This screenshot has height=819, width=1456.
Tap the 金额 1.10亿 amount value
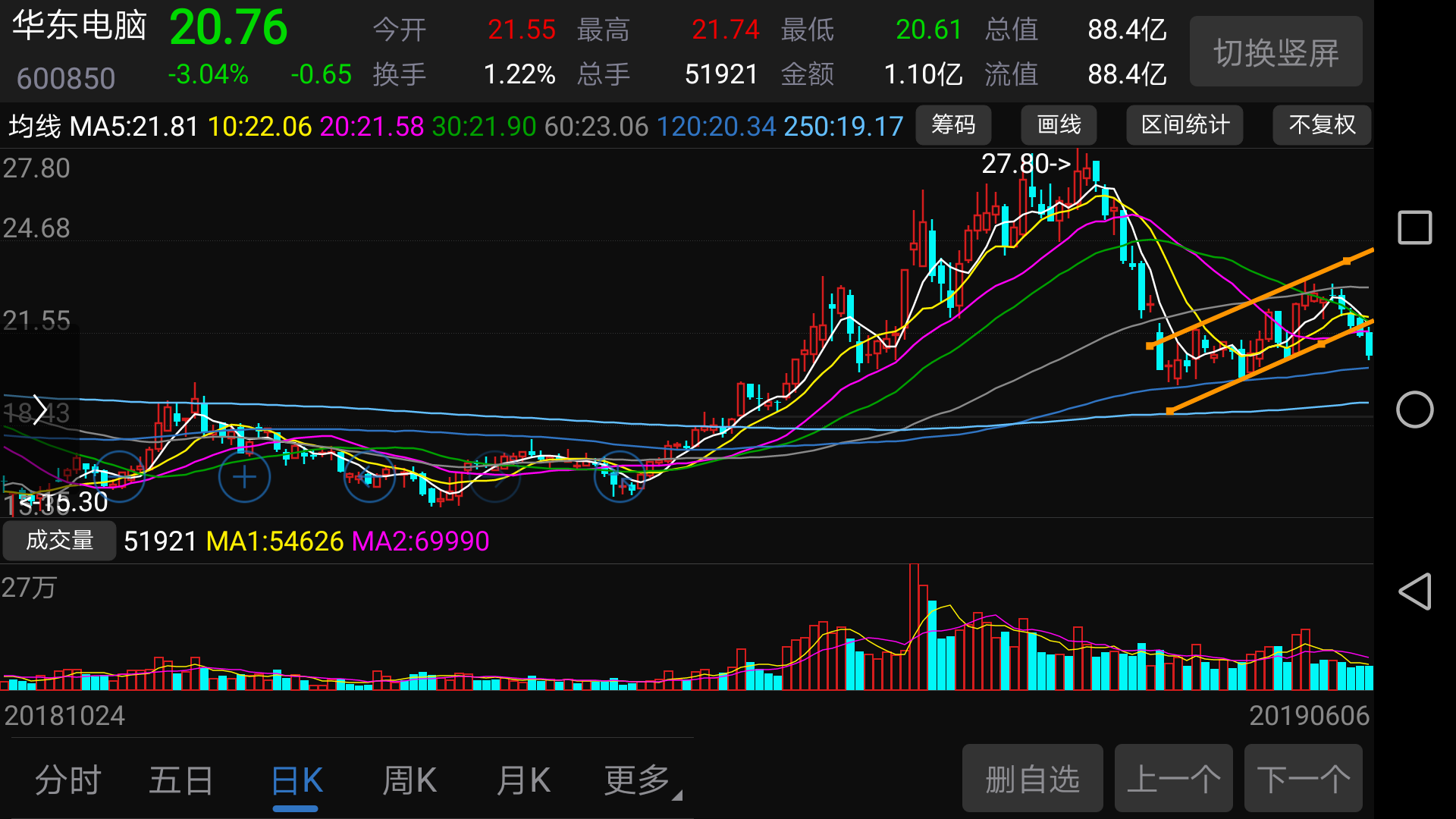923,74
